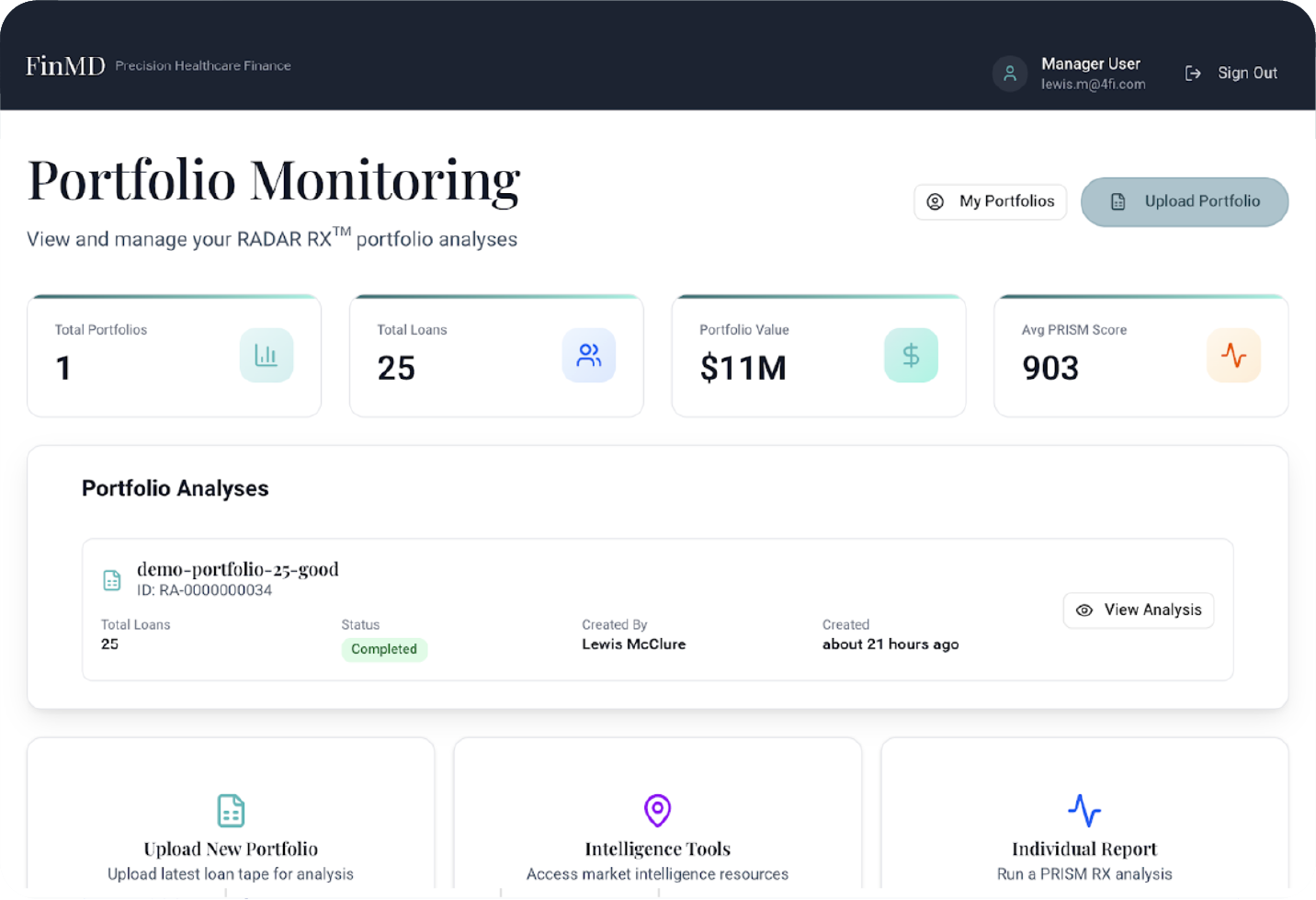Click the Portfolio Analyses heading

176,488
